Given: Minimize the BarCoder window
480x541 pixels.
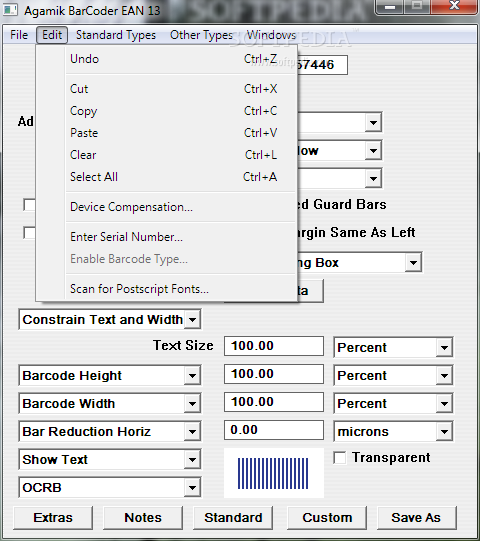Looking at the screenshot, I should coord(390,7).
